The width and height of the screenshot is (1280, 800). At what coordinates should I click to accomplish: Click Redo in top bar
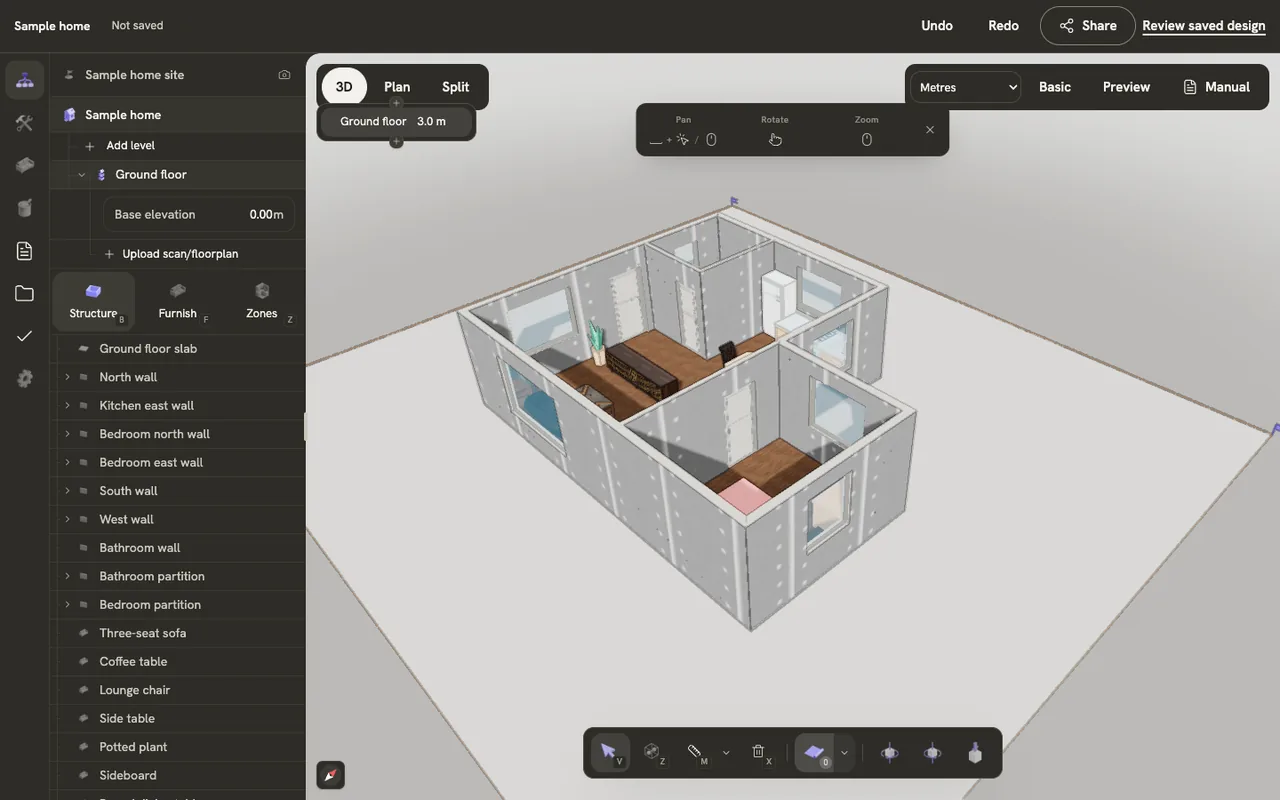[x=1003, y=26]
